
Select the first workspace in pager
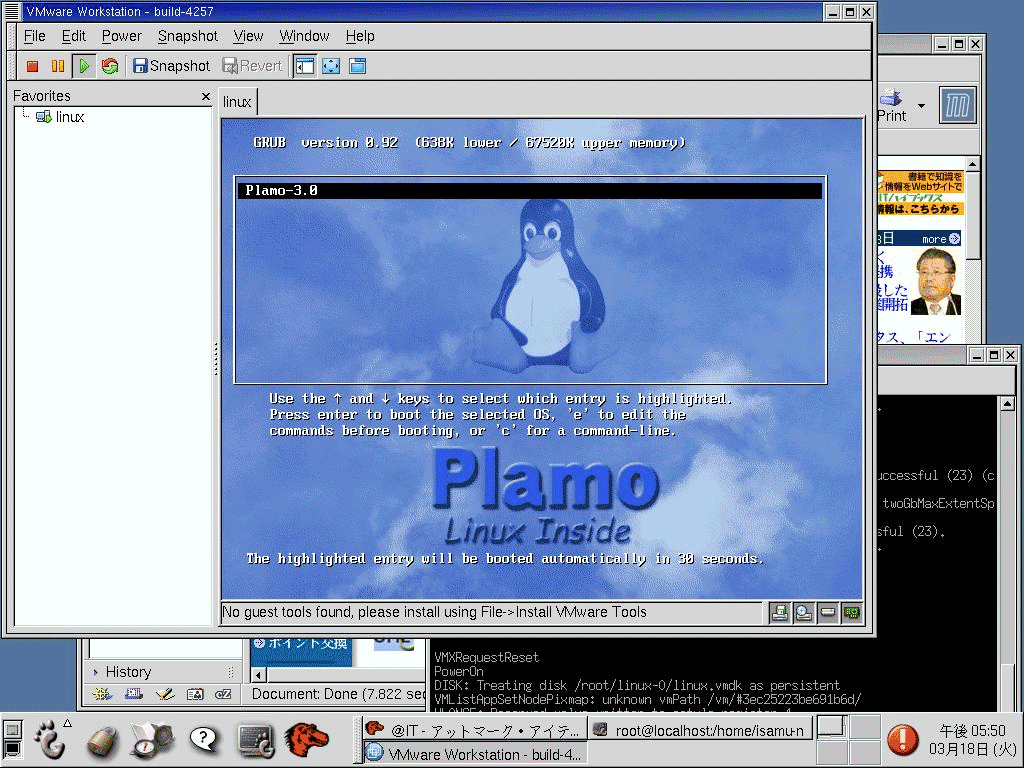point(832,727)
